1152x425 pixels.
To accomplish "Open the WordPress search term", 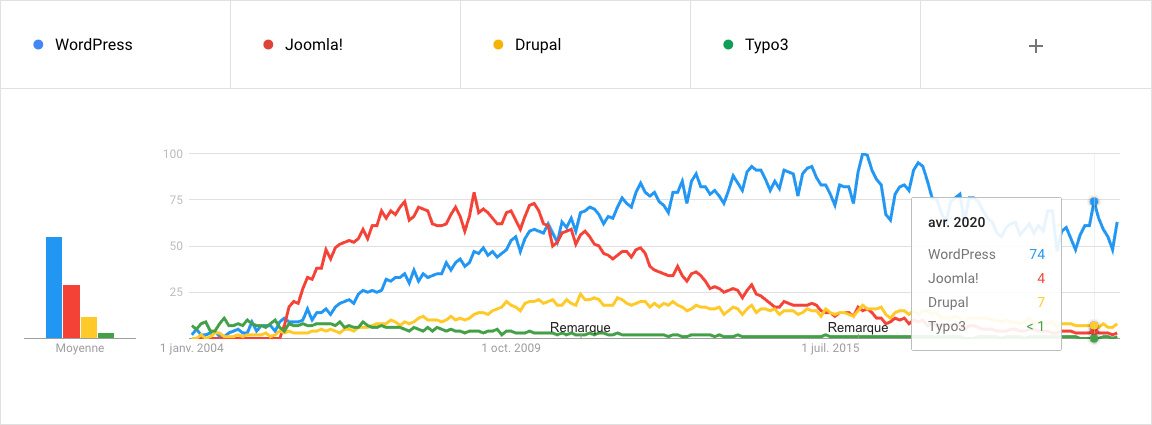I will [94, 45].
